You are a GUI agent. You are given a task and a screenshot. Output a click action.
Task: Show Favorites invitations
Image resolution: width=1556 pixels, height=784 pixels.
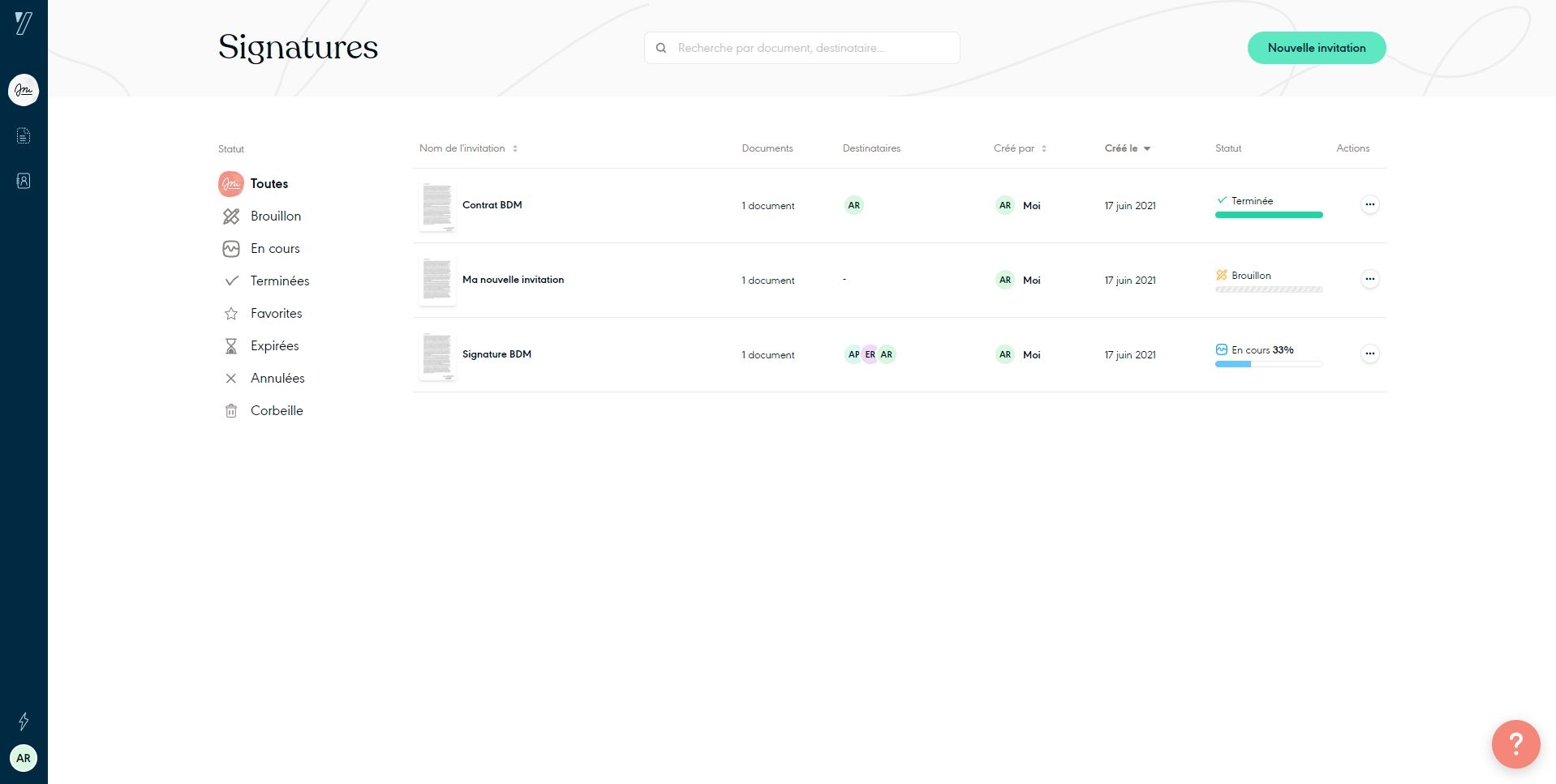[276, 314]
